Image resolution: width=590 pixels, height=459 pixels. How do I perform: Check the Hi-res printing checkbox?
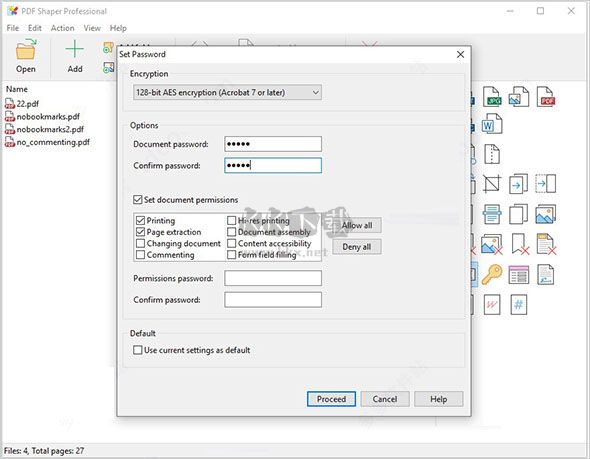click(232, 220)
